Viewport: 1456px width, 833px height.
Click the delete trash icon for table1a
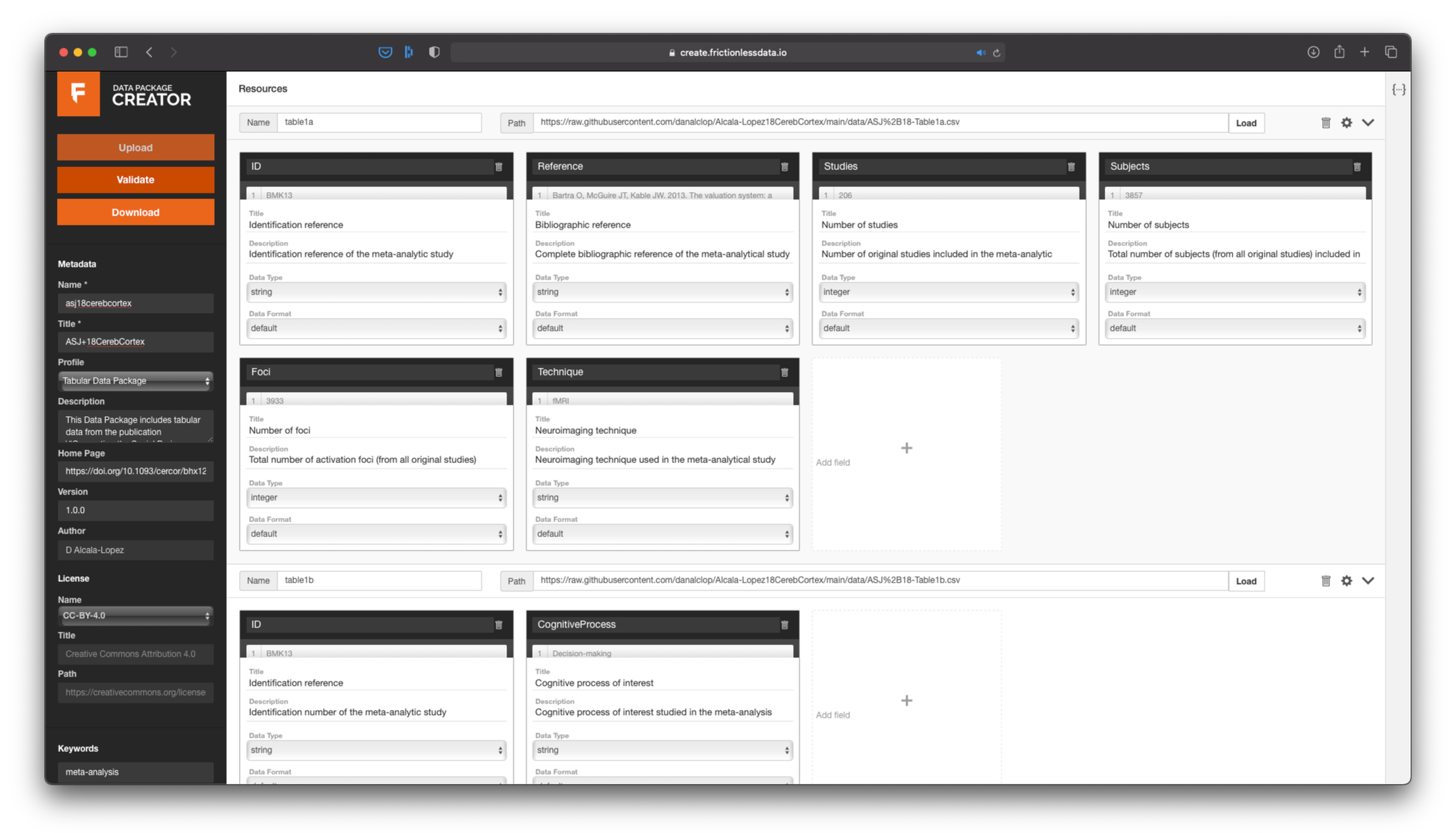point(1326,122)
